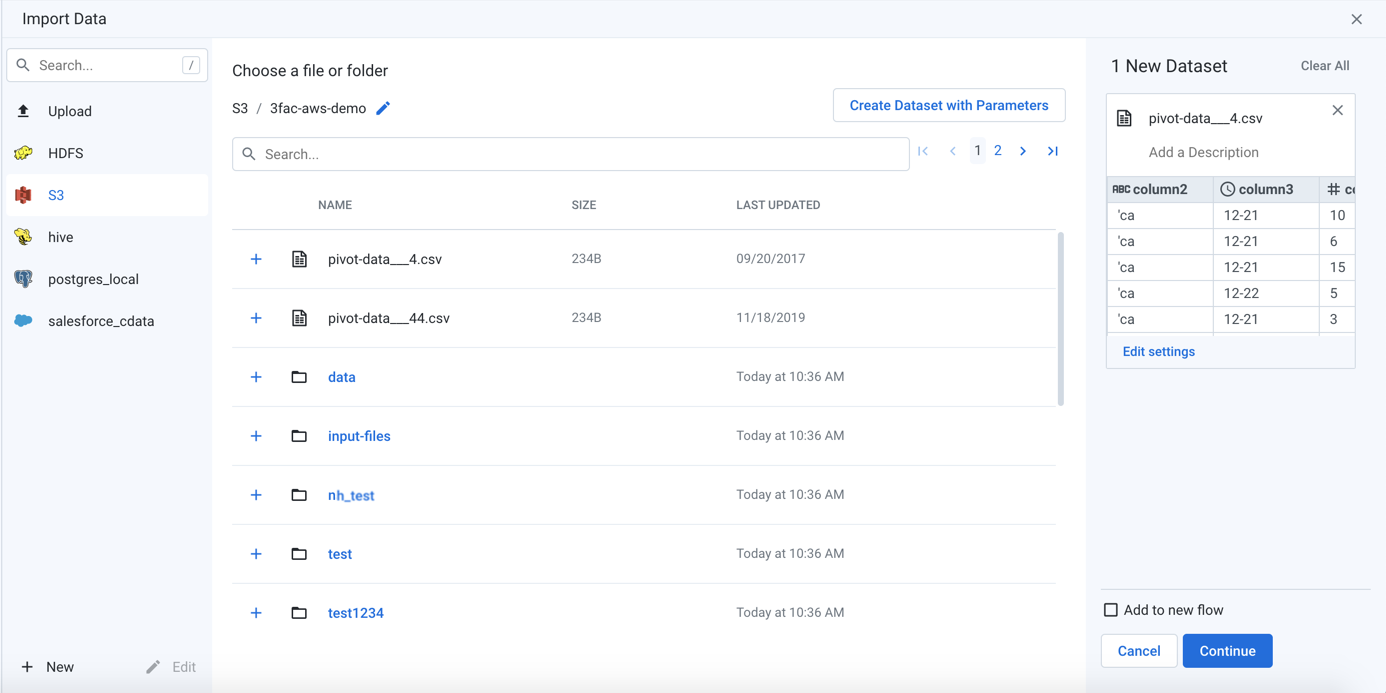The image size is (1386, 693).
Task: Click the pencil icon beside 3fac-aws-demo
Action: click(x=383, y=108)
